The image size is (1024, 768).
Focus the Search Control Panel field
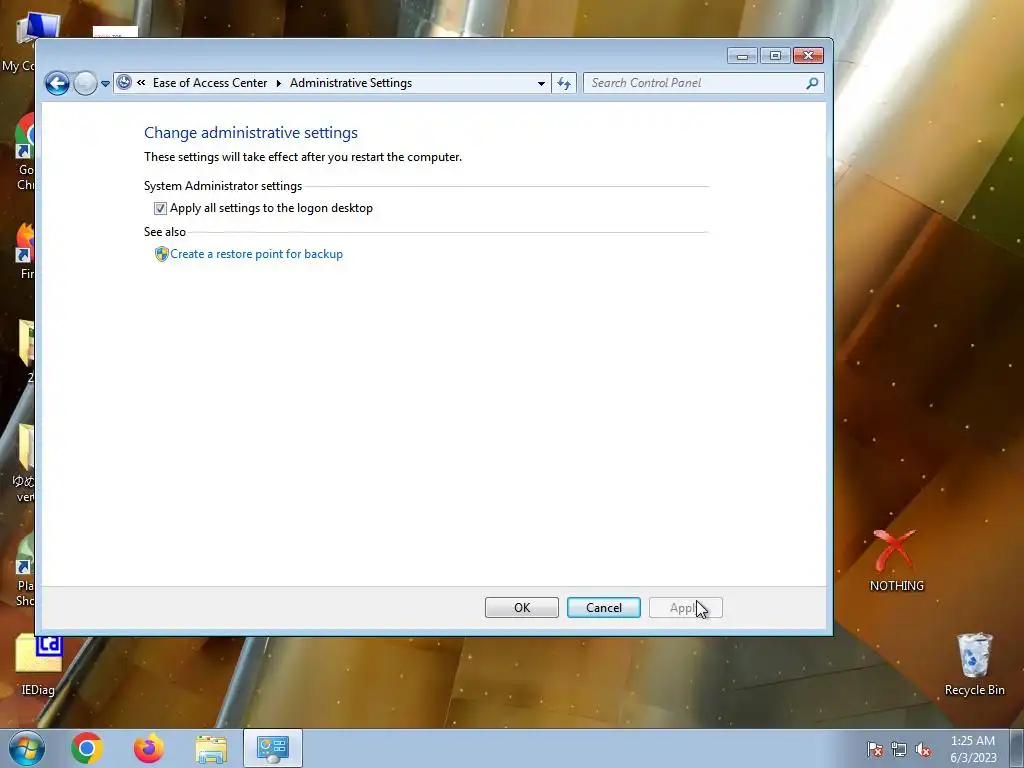tap(703, 83)
